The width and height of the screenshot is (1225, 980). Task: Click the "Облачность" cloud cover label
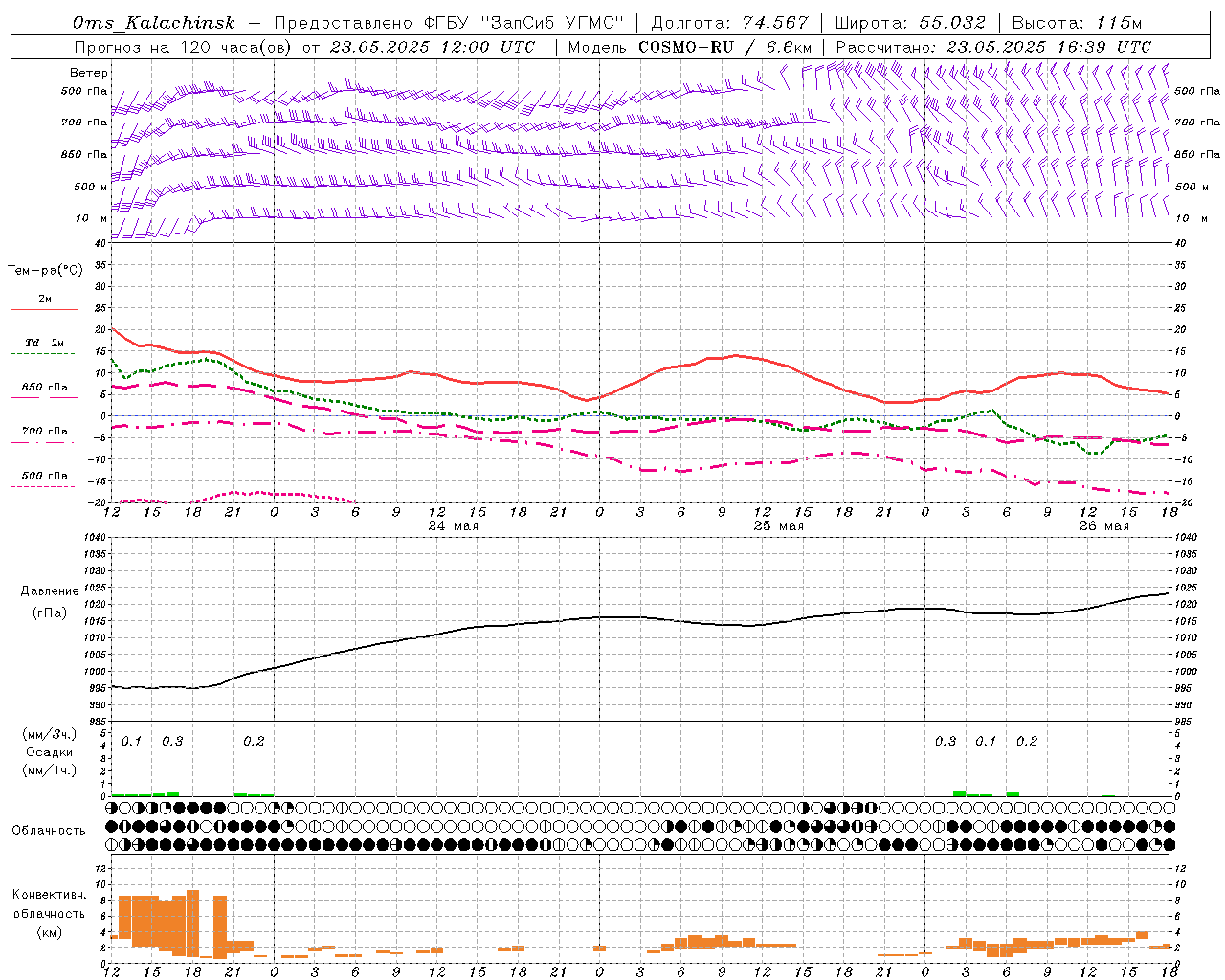(49, 831)
